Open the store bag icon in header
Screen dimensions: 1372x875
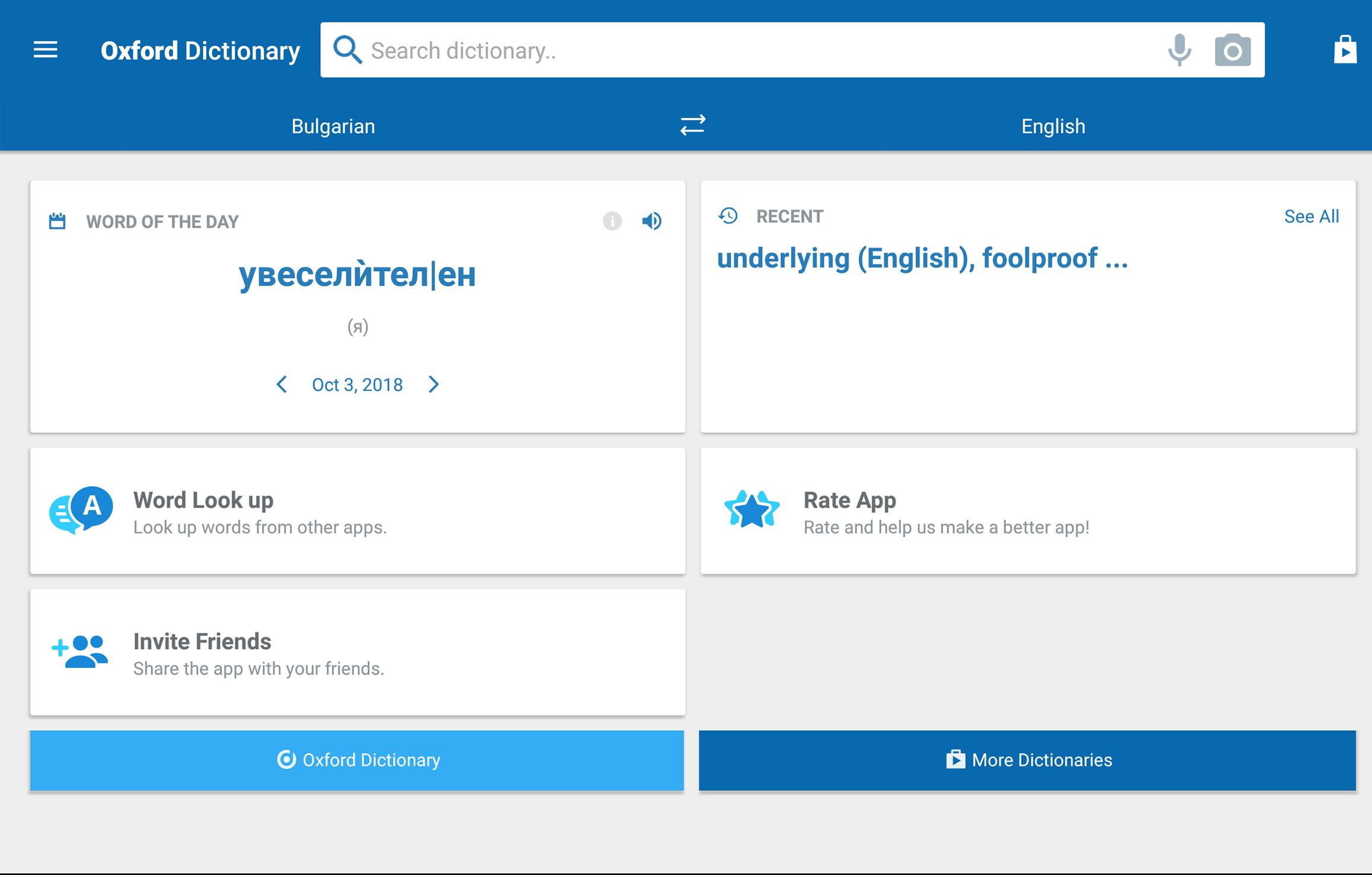coord(1345,50)
